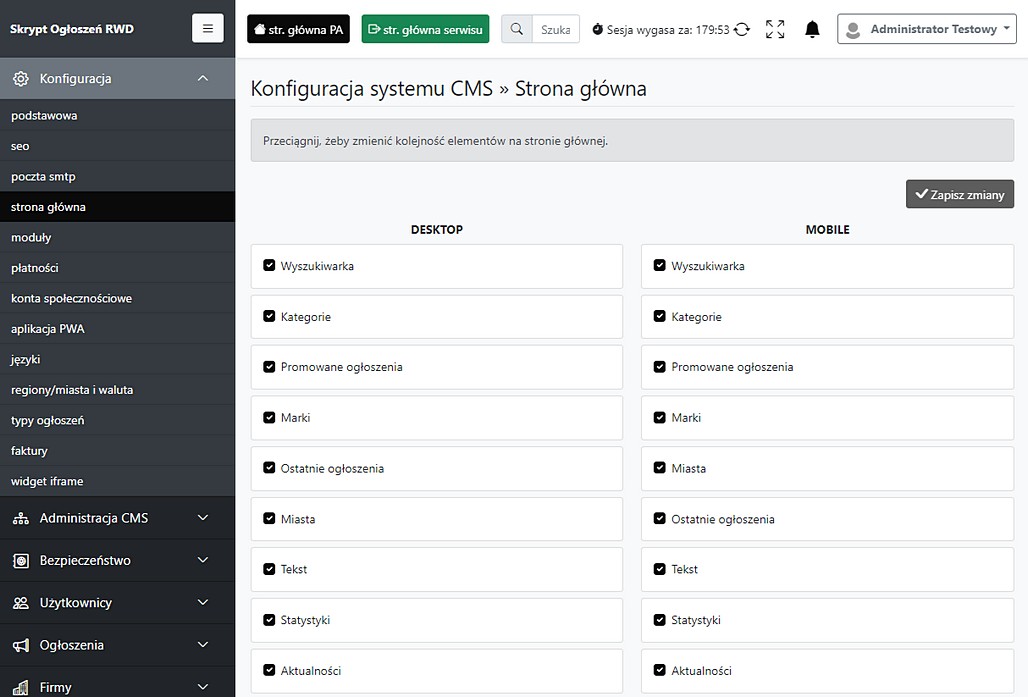Toggle Statystyki checkbox in DESKTOP column
Screen dimensions: 1028x697
269,620
